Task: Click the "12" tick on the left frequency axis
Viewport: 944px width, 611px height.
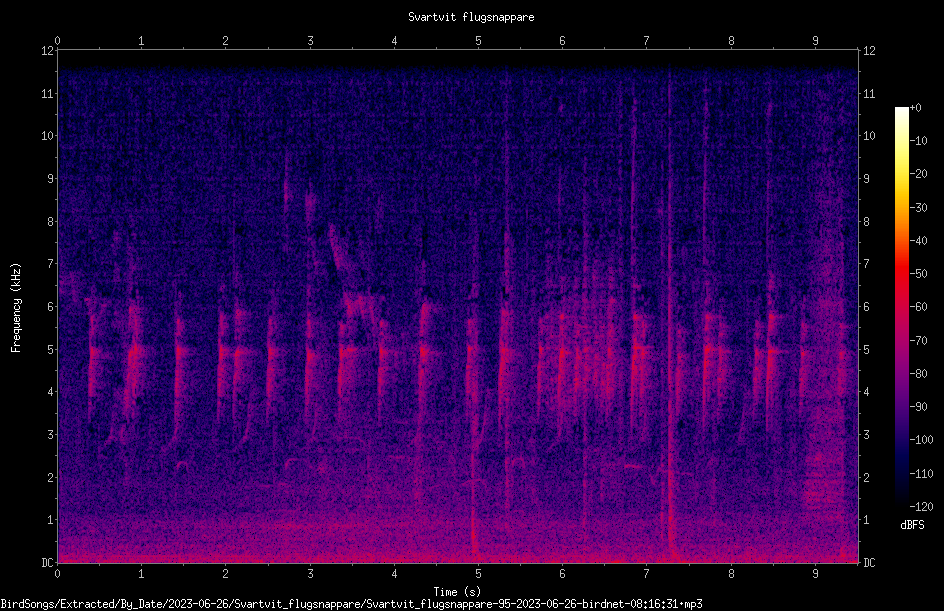Action: tap(47, 51)
